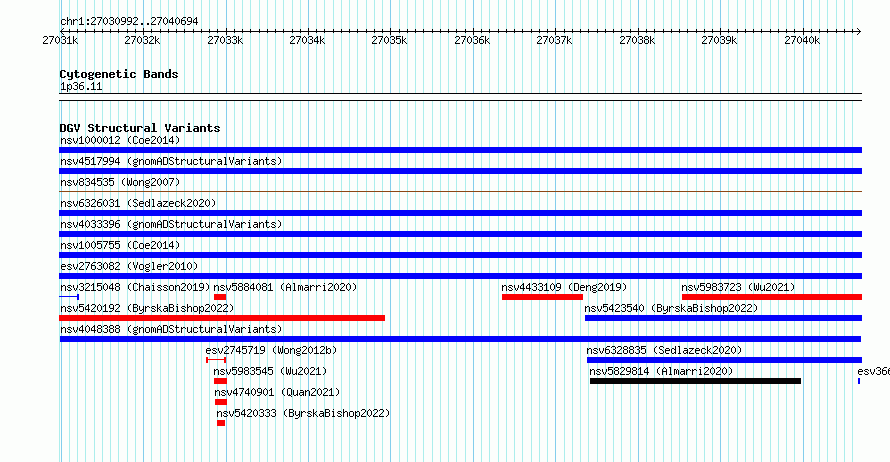Click the nsv4740901 (Quan2021) label

coord(277,392)
